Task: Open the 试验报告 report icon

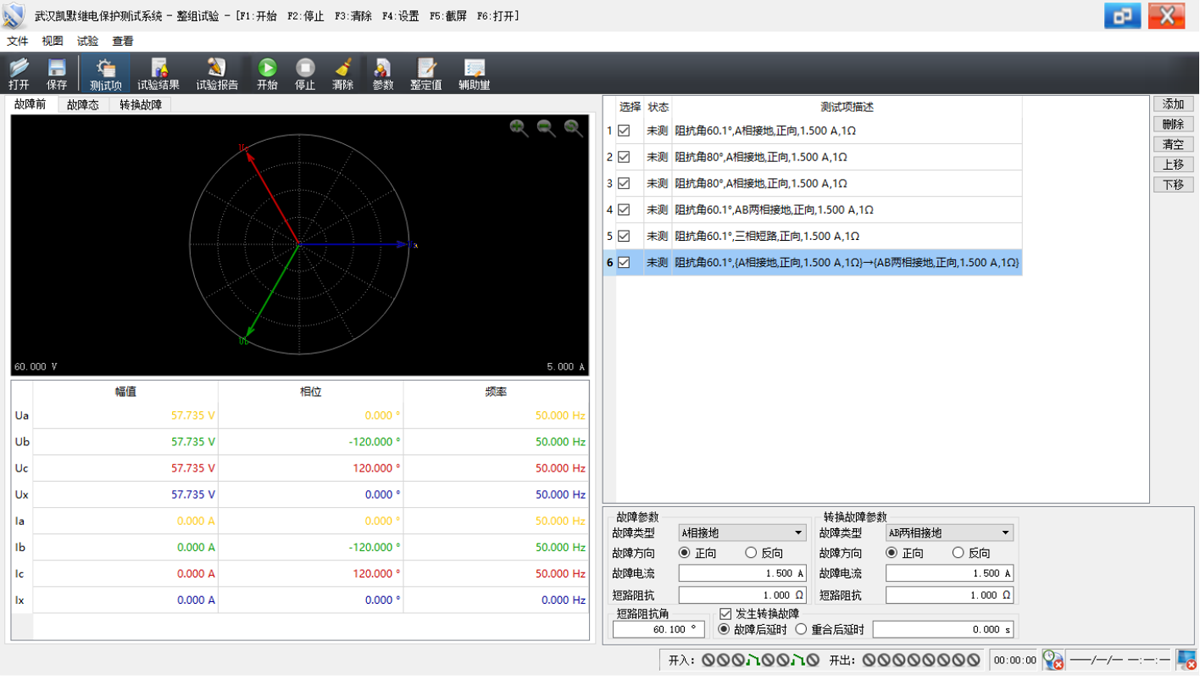Action: pos(217,74)
